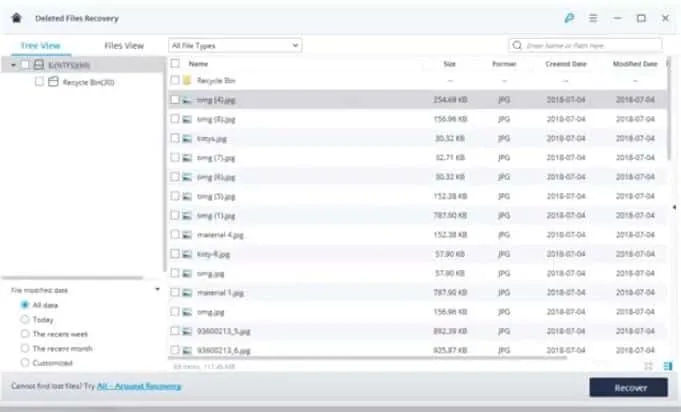Check the Recycle Bin folder row checkbox
Viewport: 681px width, 412px height.
175,80
